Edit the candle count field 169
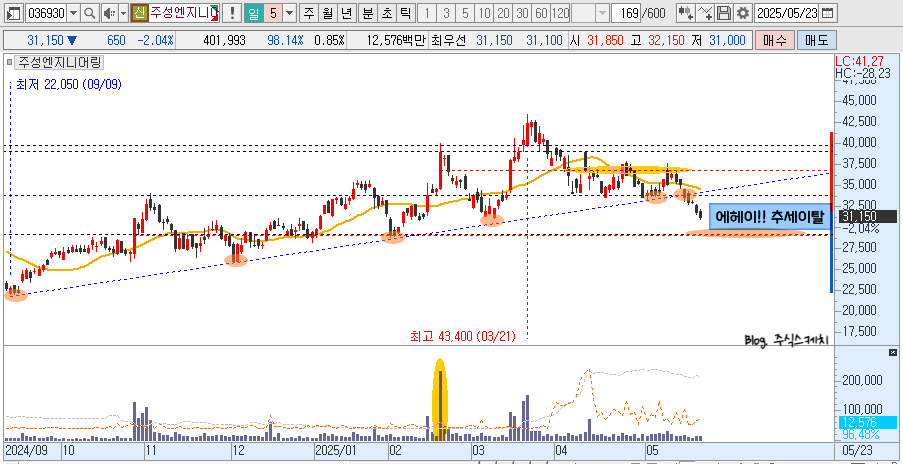903x464 pixels. click(626, 13)
